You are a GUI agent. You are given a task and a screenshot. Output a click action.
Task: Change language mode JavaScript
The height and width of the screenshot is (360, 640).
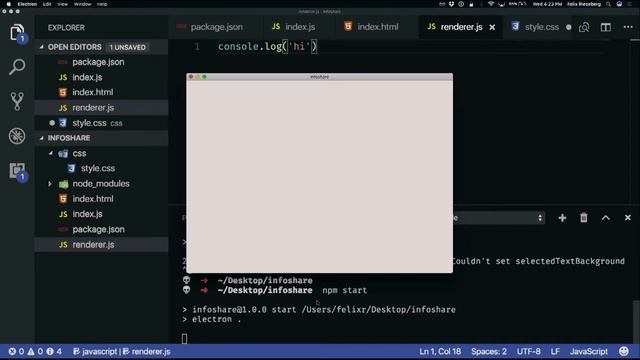pos(589,351)
